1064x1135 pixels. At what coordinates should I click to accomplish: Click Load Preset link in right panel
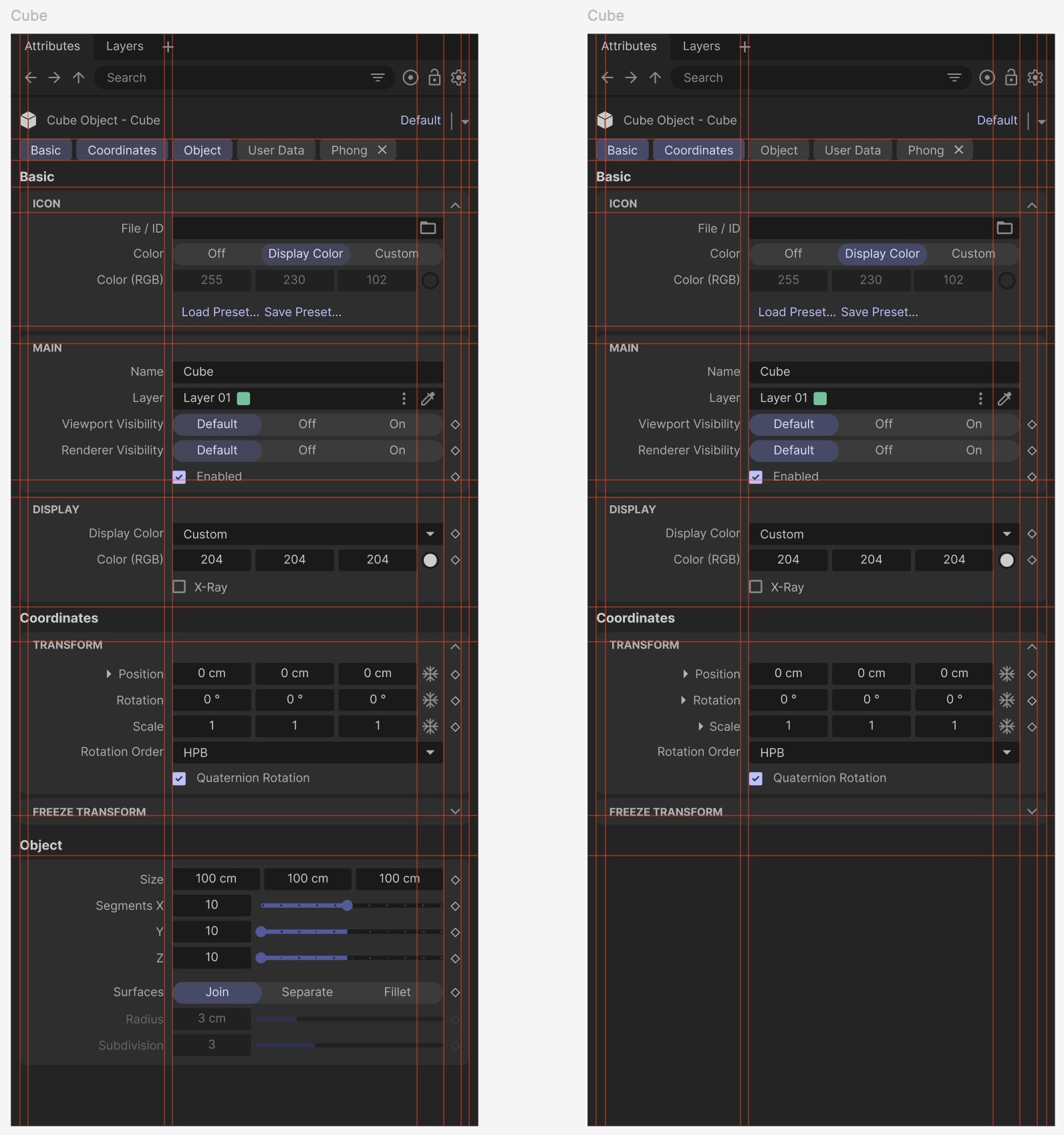797,312
